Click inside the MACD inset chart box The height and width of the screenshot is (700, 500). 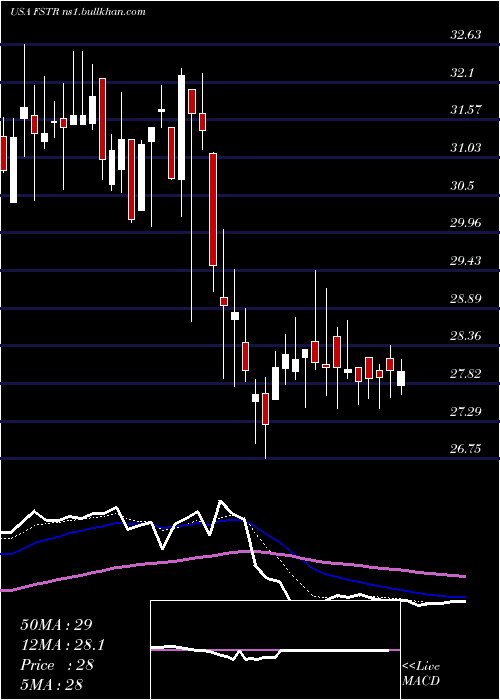point(275,650)
